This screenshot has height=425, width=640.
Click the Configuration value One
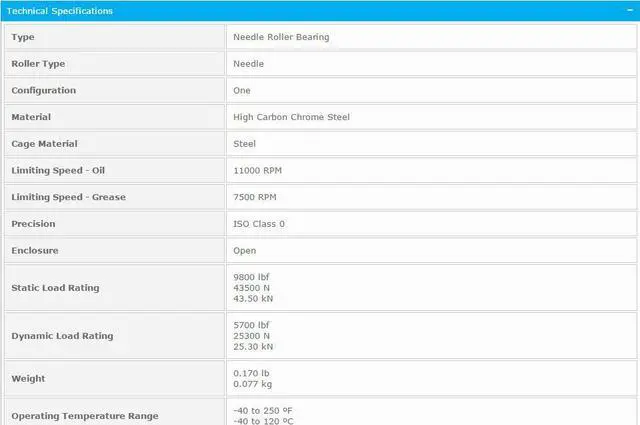pos(242,91)
